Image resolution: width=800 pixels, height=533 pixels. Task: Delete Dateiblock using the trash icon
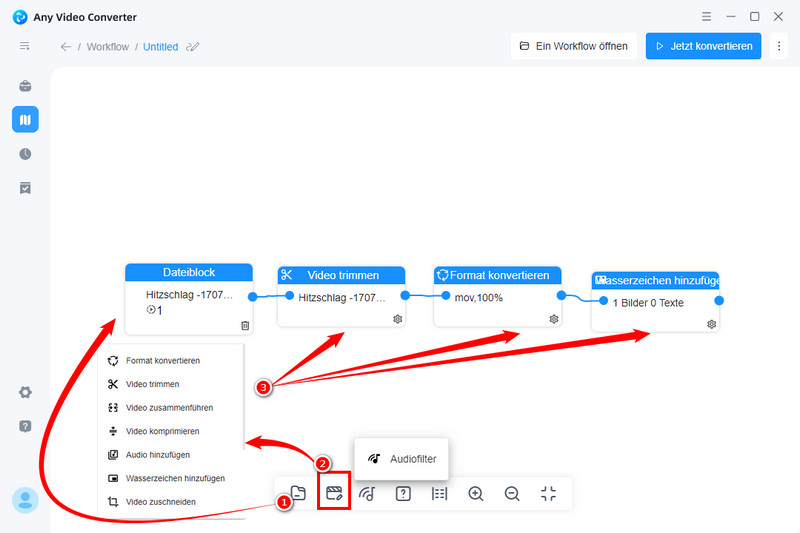(x=245, y=325)
